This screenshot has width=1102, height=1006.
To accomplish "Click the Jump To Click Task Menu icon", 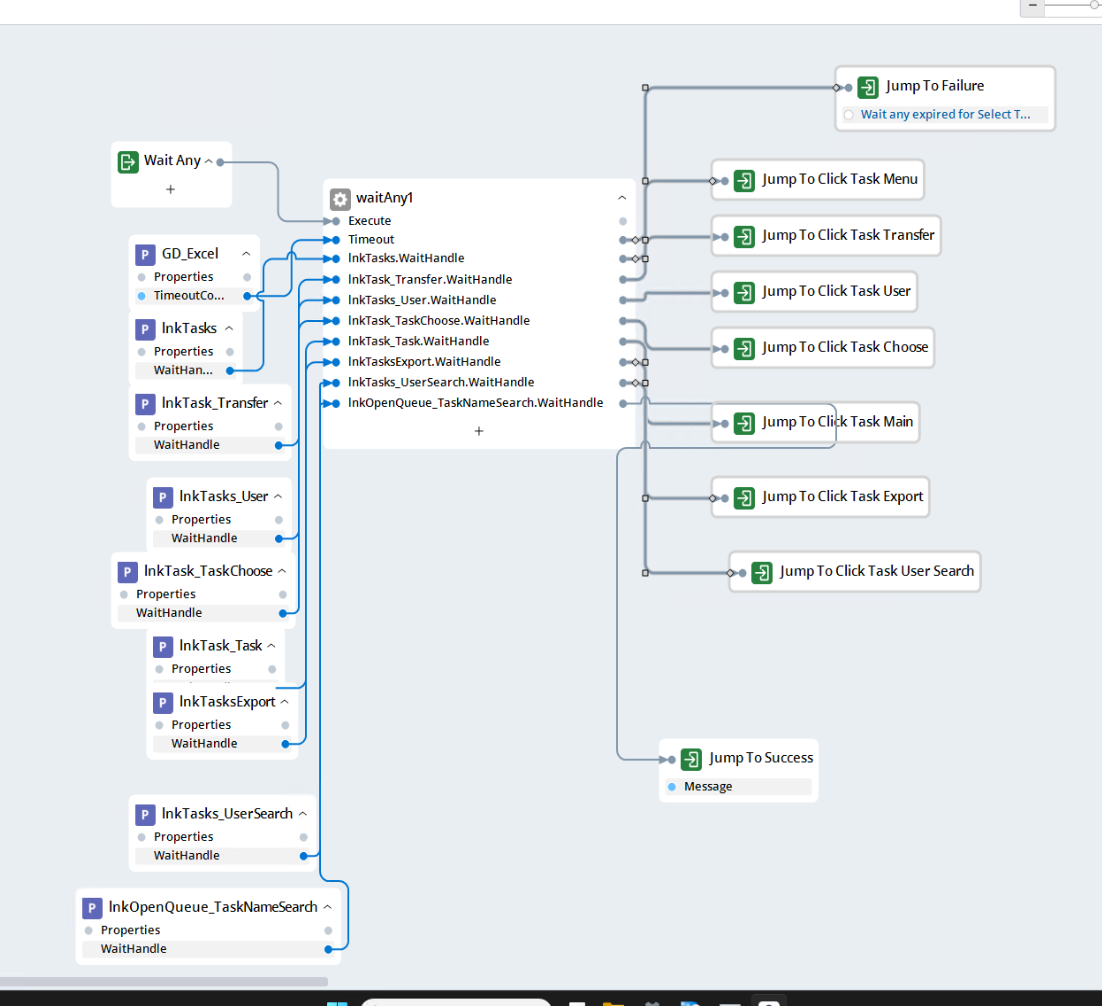I will [744, 181].
